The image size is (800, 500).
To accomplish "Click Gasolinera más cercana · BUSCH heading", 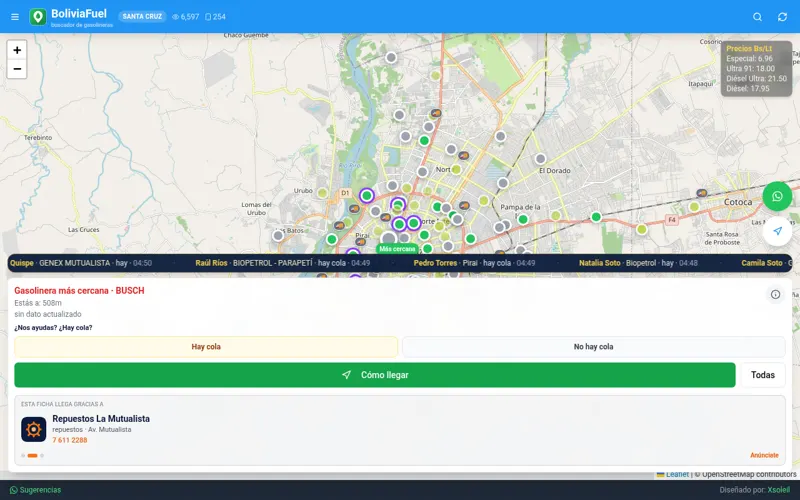I will click(79, 291).
